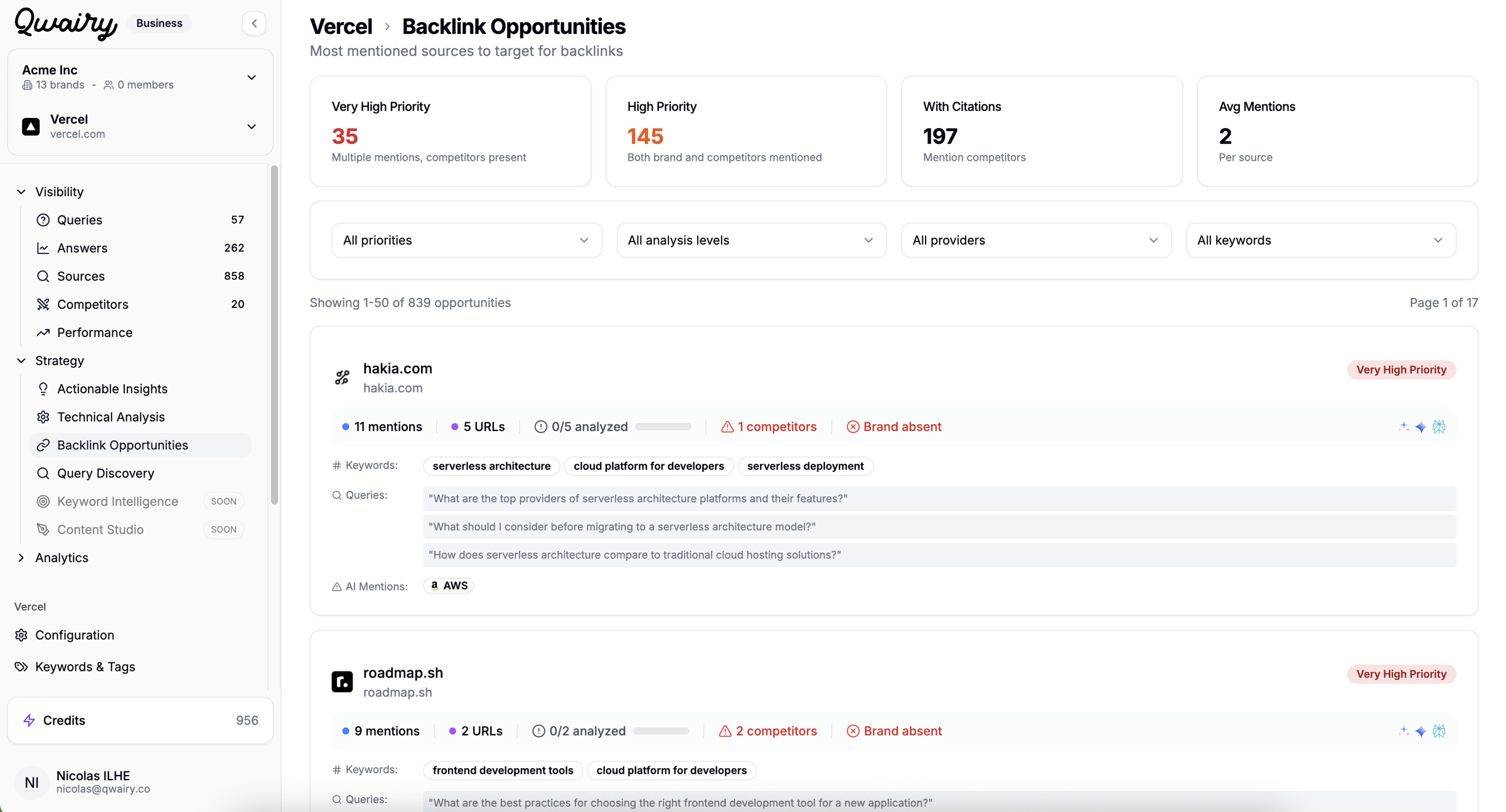
Task: Click the Keyword Intelligence target icon
Action: (x=43, y=501)
